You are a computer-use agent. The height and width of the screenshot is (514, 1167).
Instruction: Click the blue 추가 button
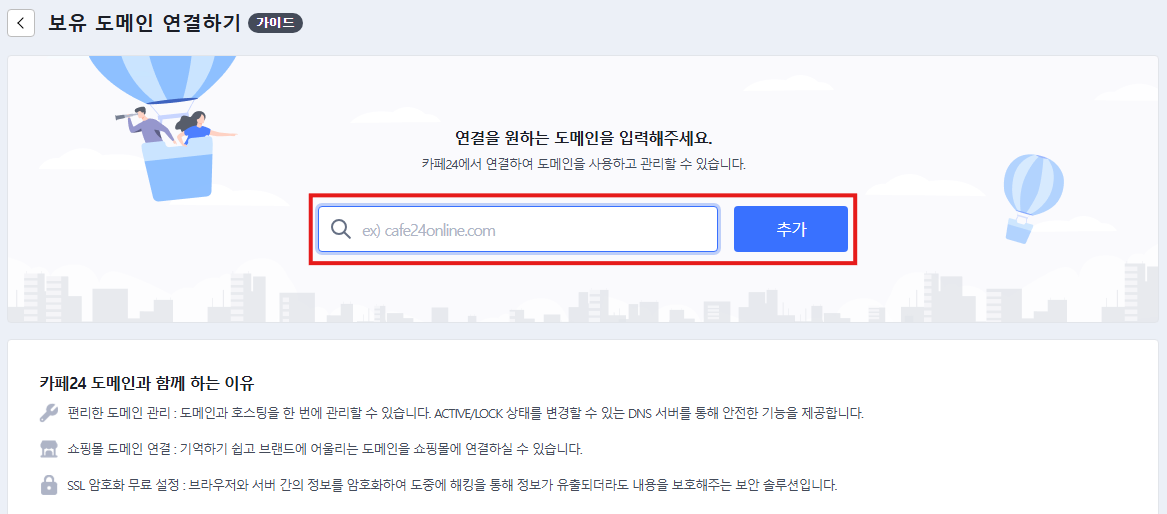(790, 229)
